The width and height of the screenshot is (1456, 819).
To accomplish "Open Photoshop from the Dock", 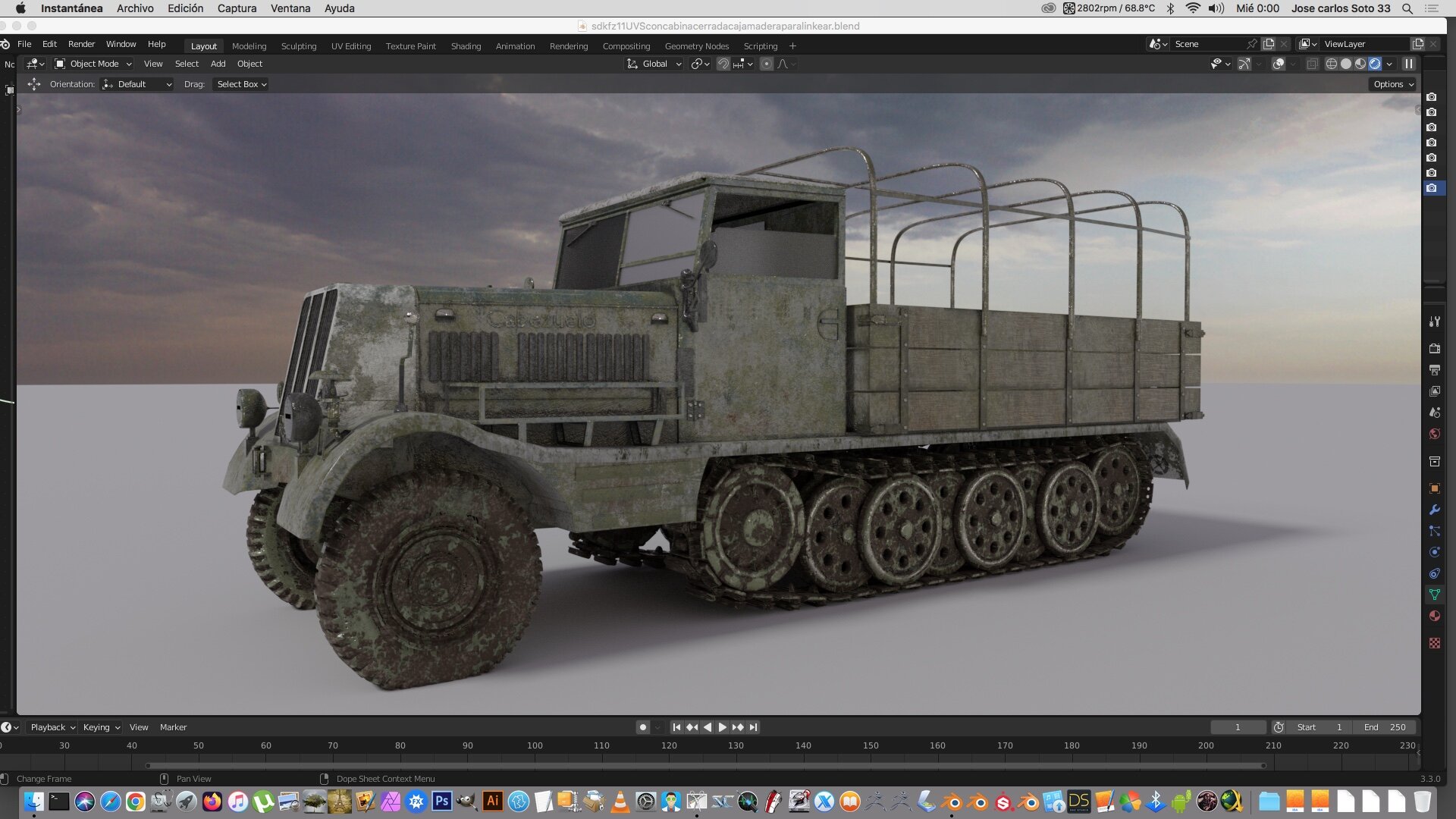I will pyautogui.click(x=441, y=801).
